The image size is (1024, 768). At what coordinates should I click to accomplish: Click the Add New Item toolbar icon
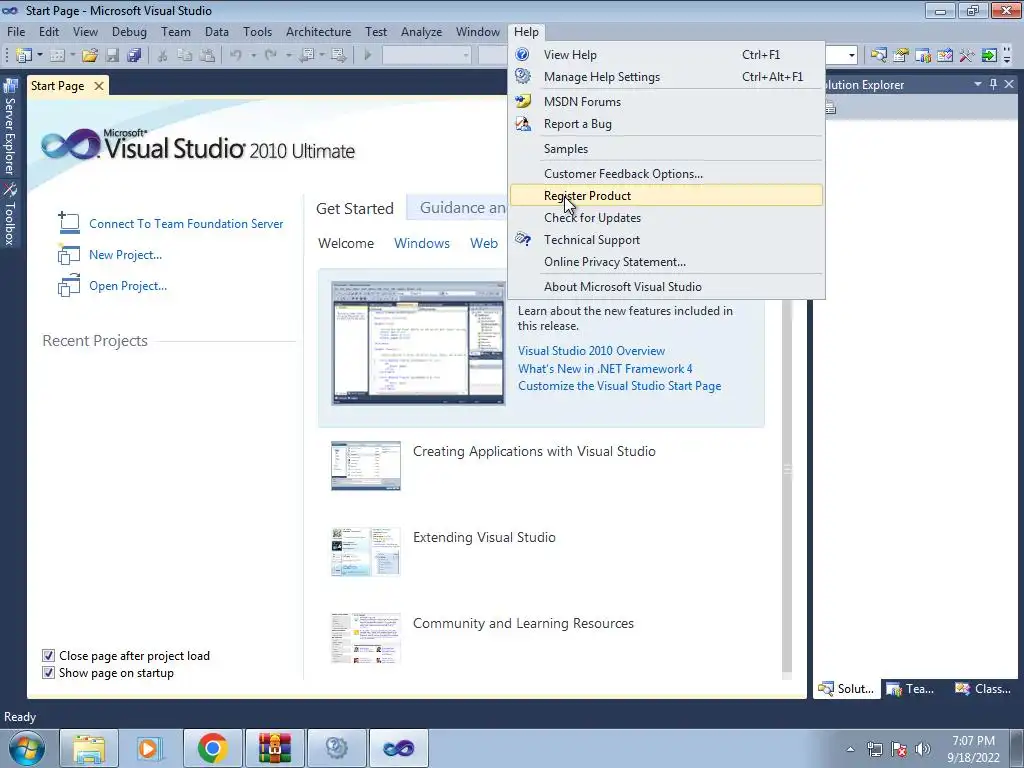point(57,56)
